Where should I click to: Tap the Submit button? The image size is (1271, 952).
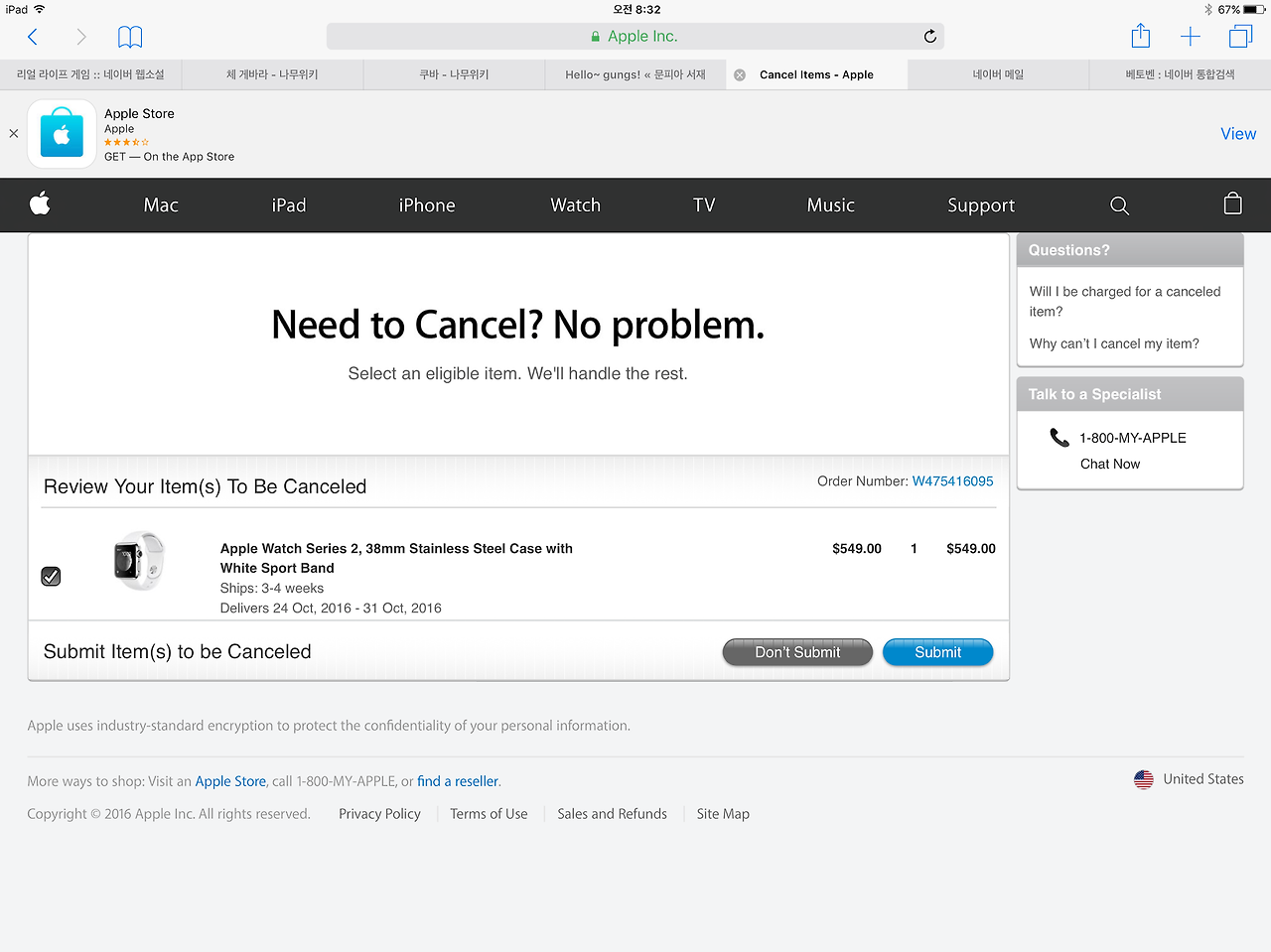tap(937, 652)
